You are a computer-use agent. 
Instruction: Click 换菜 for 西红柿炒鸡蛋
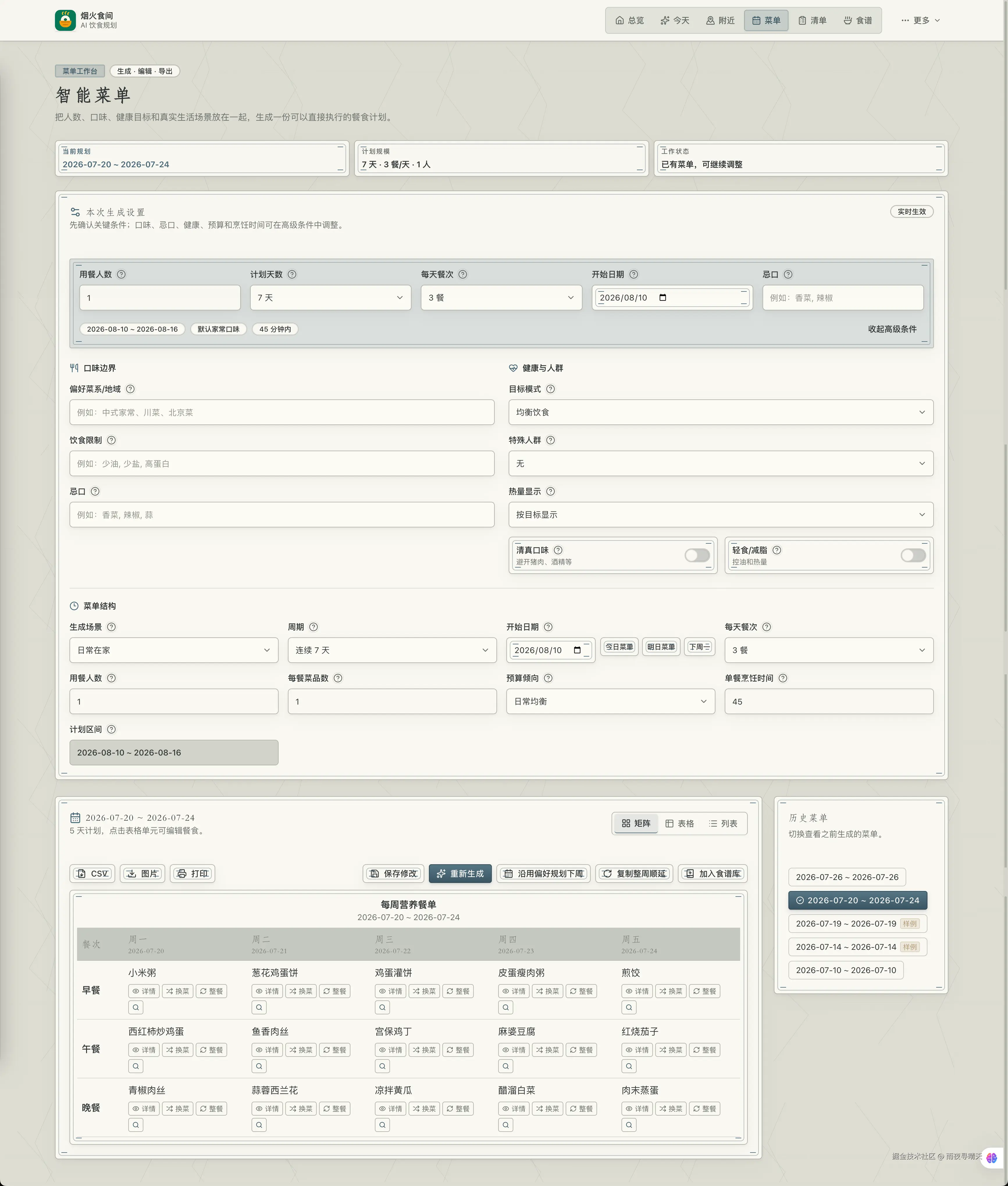click(x=178, y=1050)
